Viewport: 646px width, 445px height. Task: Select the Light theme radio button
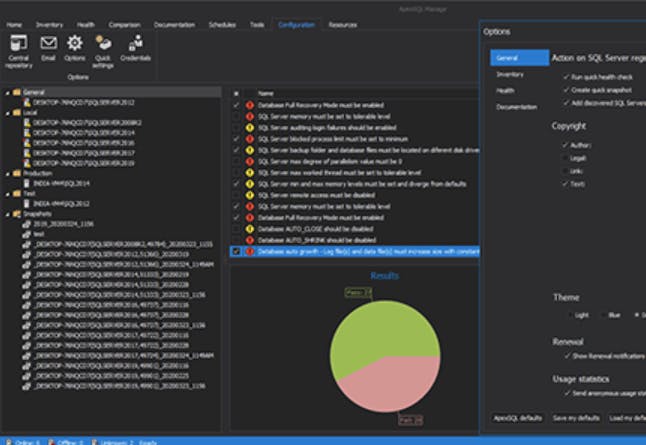pyautogui.click(x=570, y=315)
